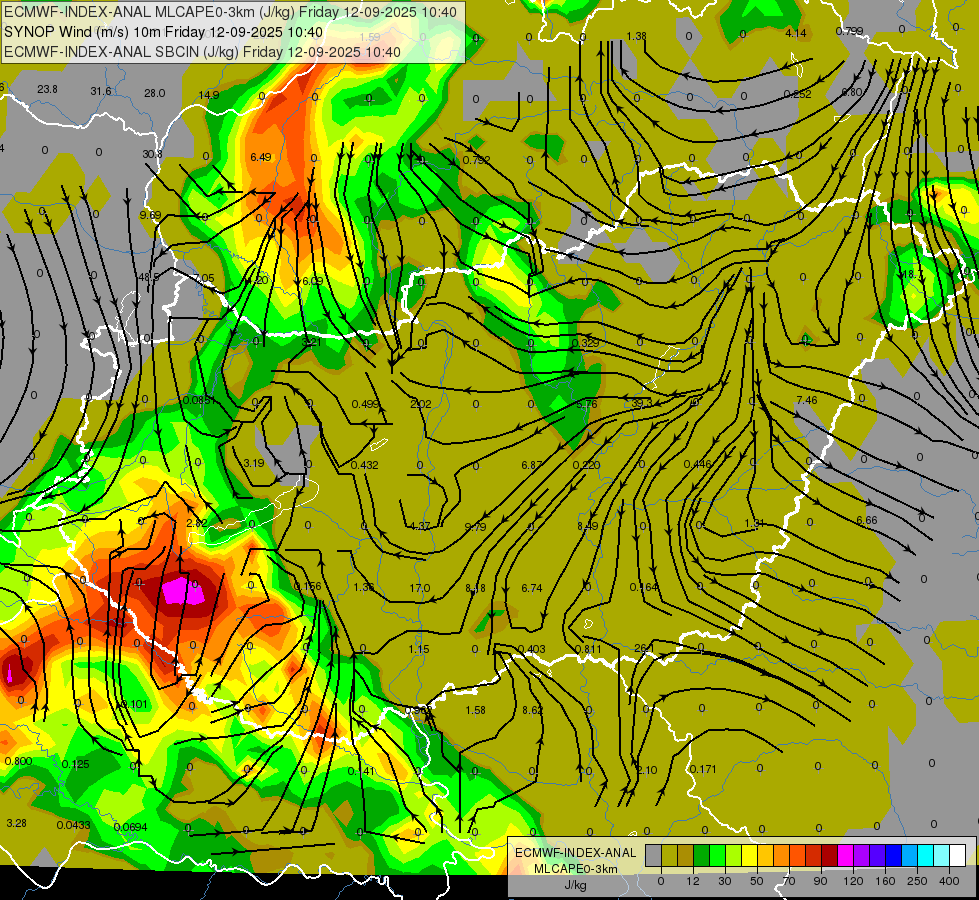
Task: Click the map value 8.62
Action: click(532, 710)
